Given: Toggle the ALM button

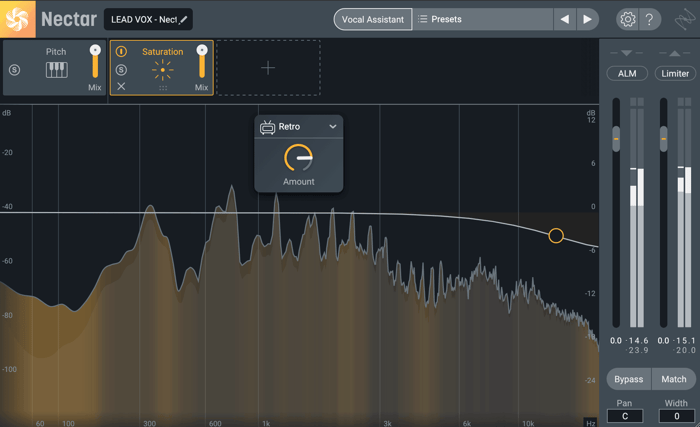Looking at the screenshot, I should [x=627, y=74].
